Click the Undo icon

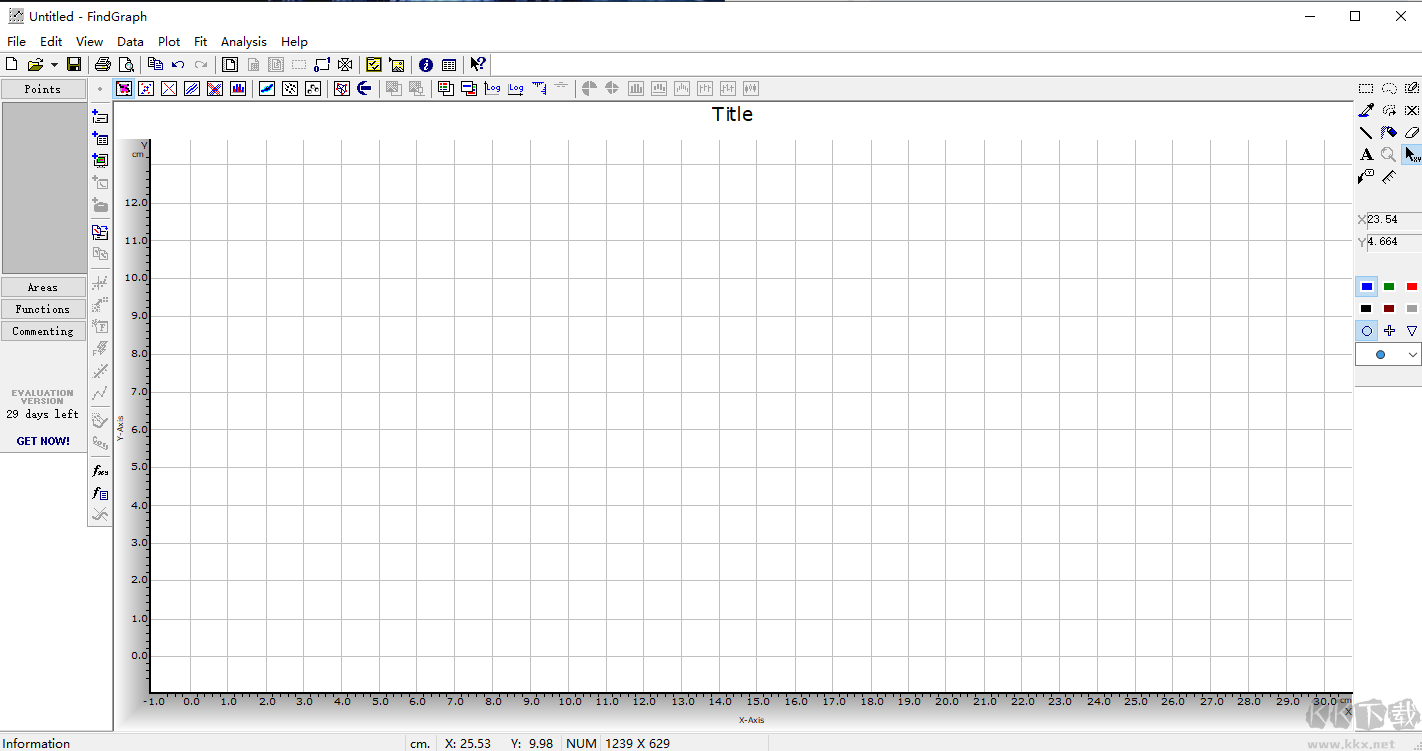(177, 64)
